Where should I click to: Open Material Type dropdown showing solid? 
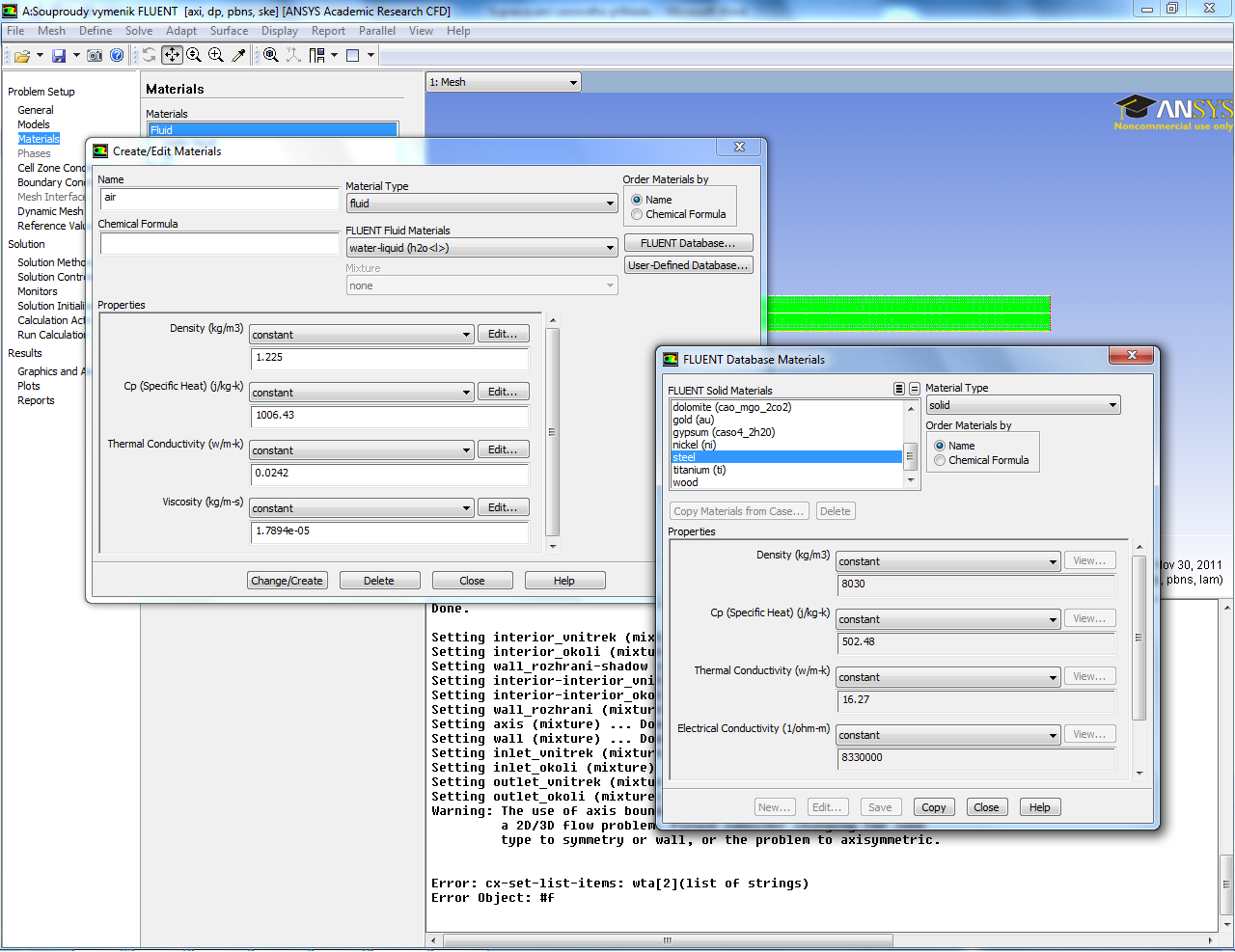(1023, 405)
